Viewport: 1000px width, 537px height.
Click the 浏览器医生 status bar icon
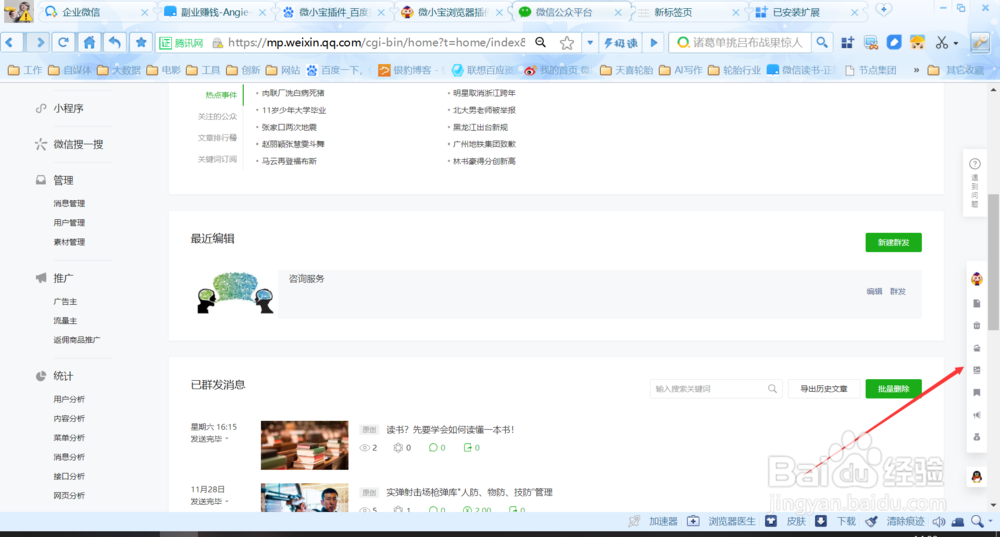pyautogui.click(x=693, y=521)
